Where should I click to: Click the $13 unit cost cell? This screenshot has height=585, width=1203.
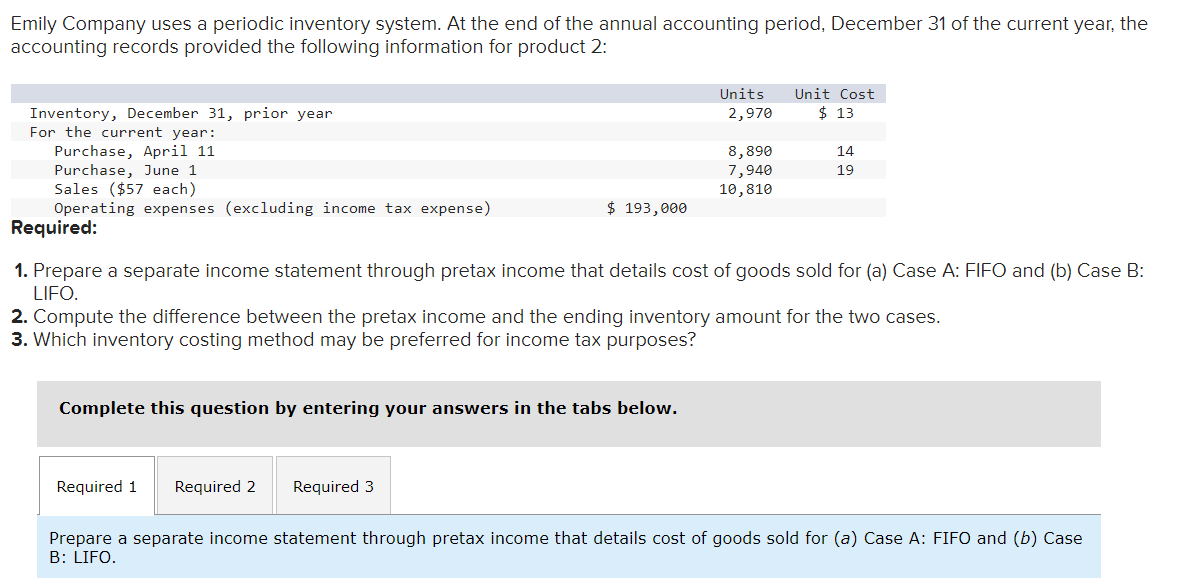pos(836,113)
